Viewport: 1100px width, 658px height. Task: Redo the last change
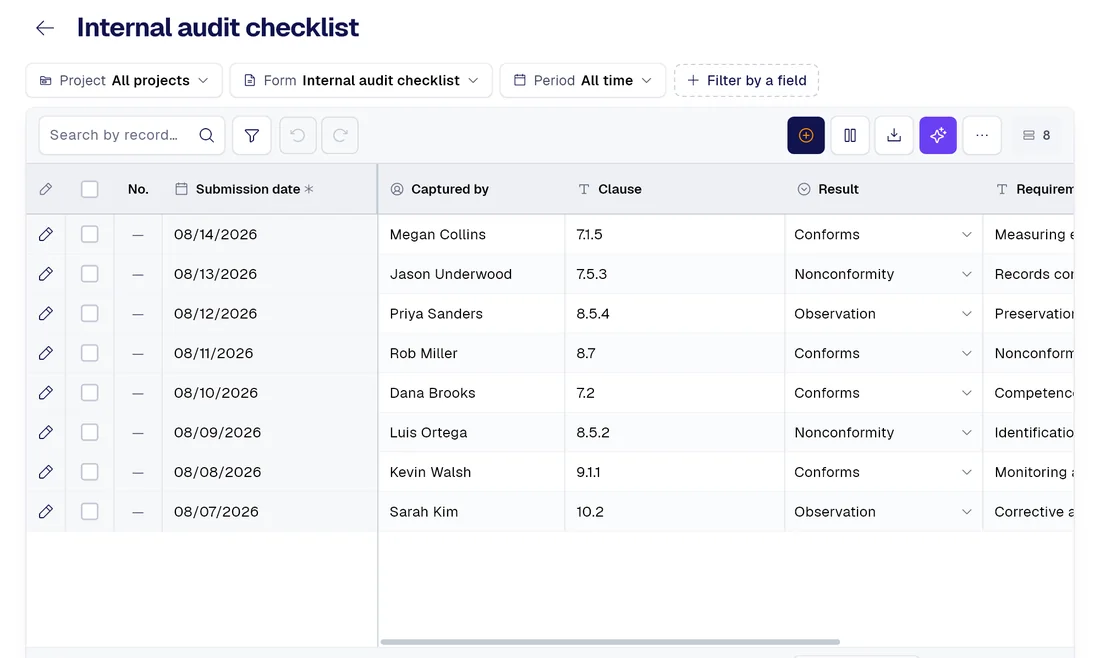(x=340, y=135)
